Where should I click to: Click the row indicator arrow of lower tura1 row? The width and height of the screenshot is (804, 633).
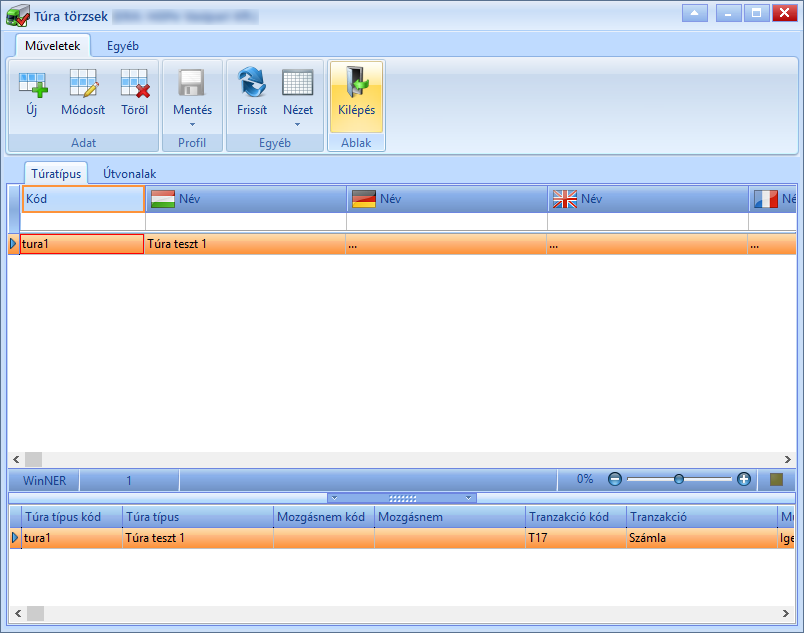pyautogui.click(x=15, y=538)
